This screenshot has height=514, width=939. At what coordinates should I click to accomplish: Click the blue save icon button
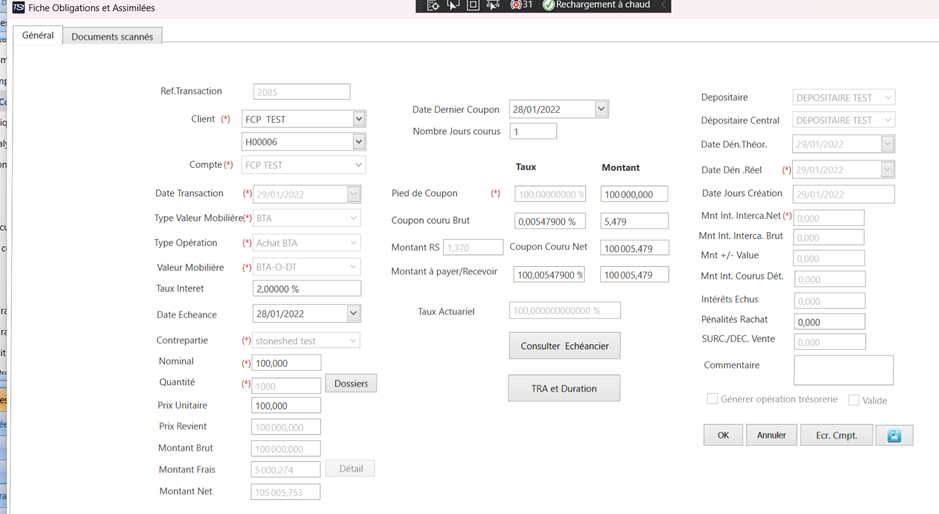pyautogui.click(x=894, y=436)
